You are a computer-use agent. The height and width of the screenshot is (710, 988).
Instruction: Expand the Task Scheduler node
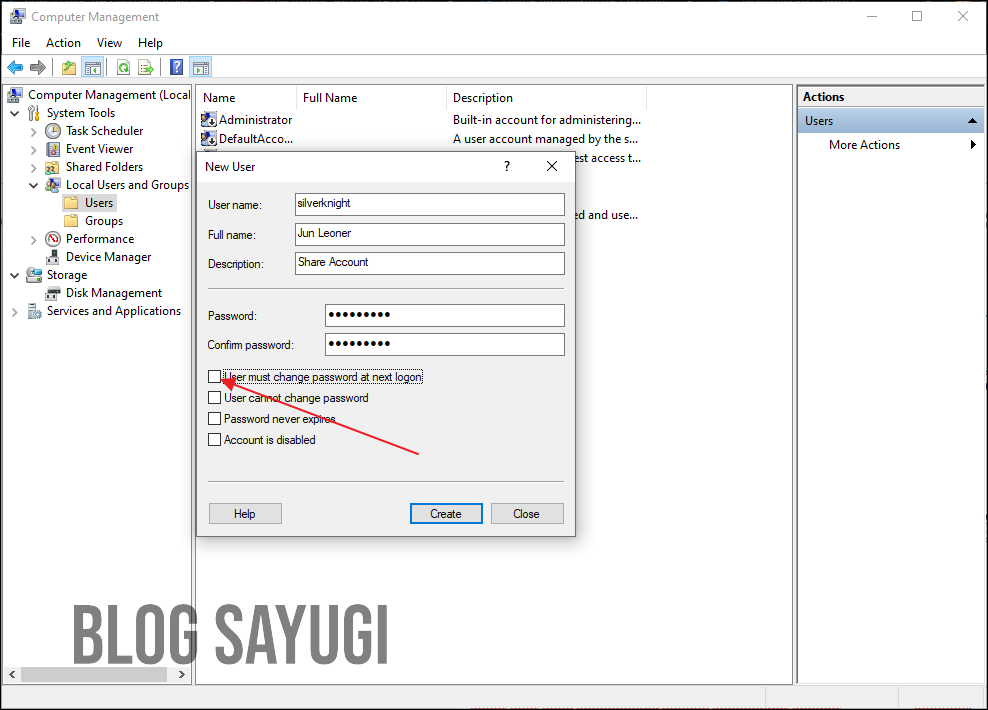[33, 132]
